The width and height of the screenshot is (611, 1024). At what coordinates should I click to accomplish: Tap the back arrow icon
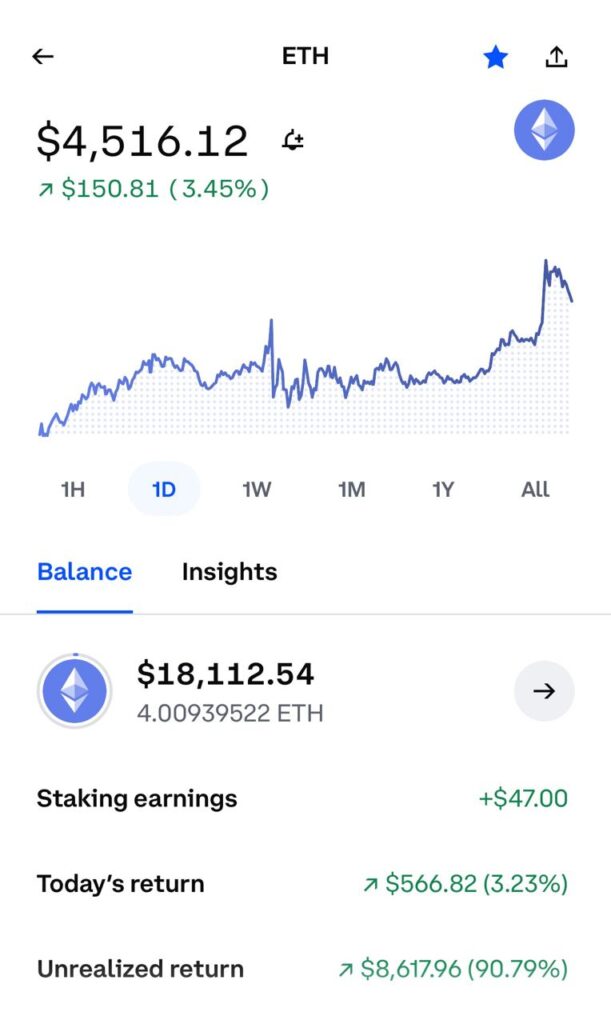42,57
